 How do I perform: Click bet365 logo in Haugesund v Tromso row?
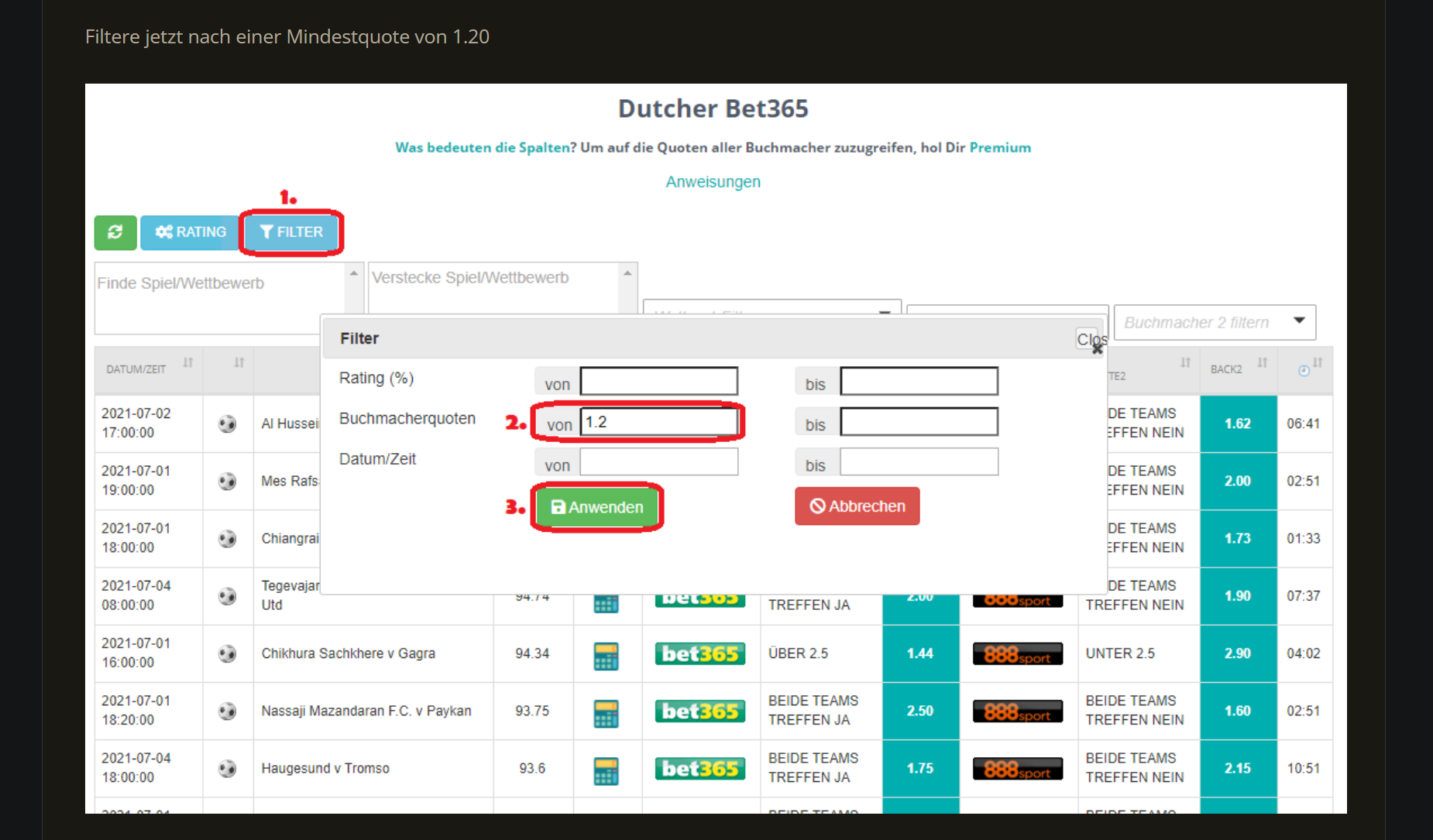click(700, 769)
